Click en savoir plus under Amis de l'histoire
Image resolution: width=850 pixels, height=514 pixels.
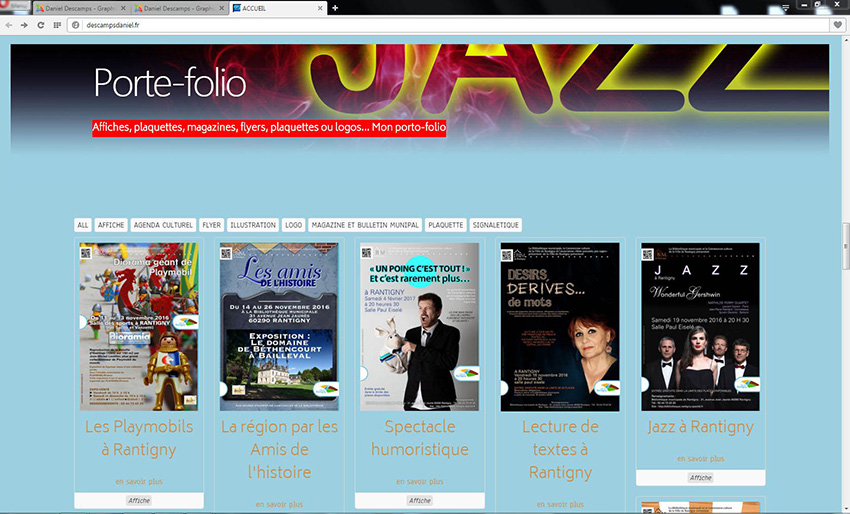[279, 504]
